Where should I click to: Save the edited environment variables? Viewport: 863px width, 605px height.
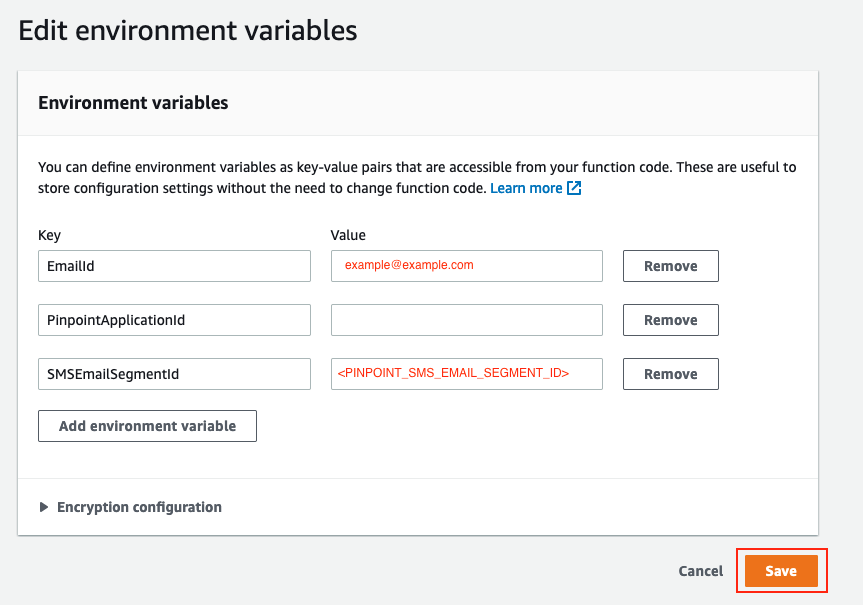781,570
